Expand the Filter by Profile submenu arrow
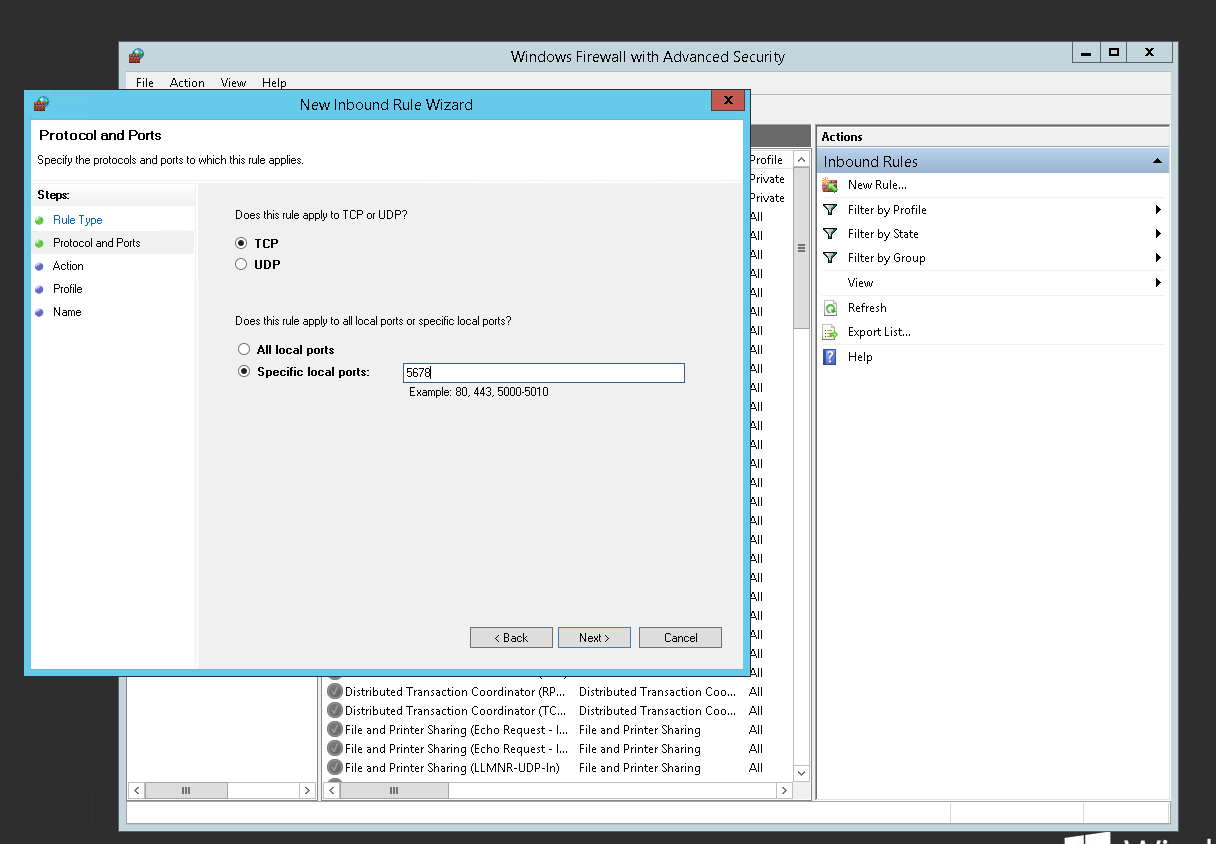The height and width of the screenshot is (844, 1216). (x=1157, y=210)
